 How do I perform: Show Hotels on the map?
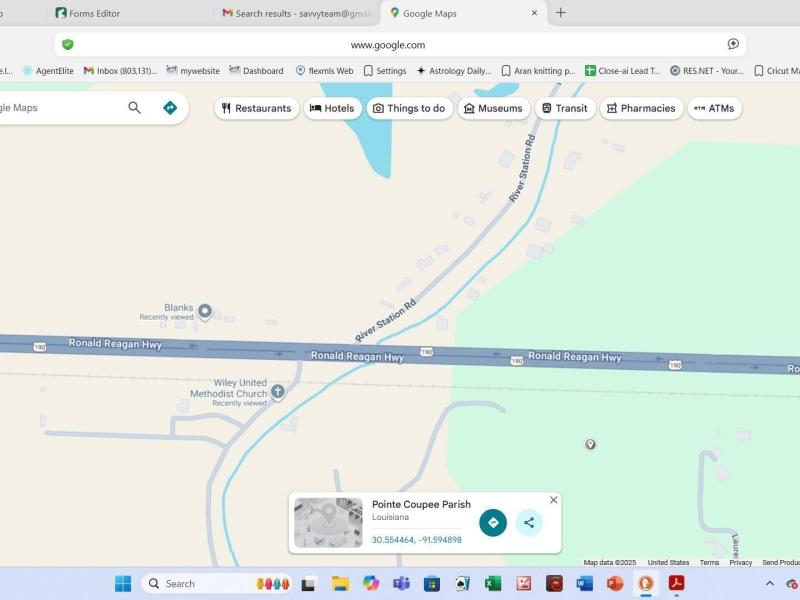point(332,108)
